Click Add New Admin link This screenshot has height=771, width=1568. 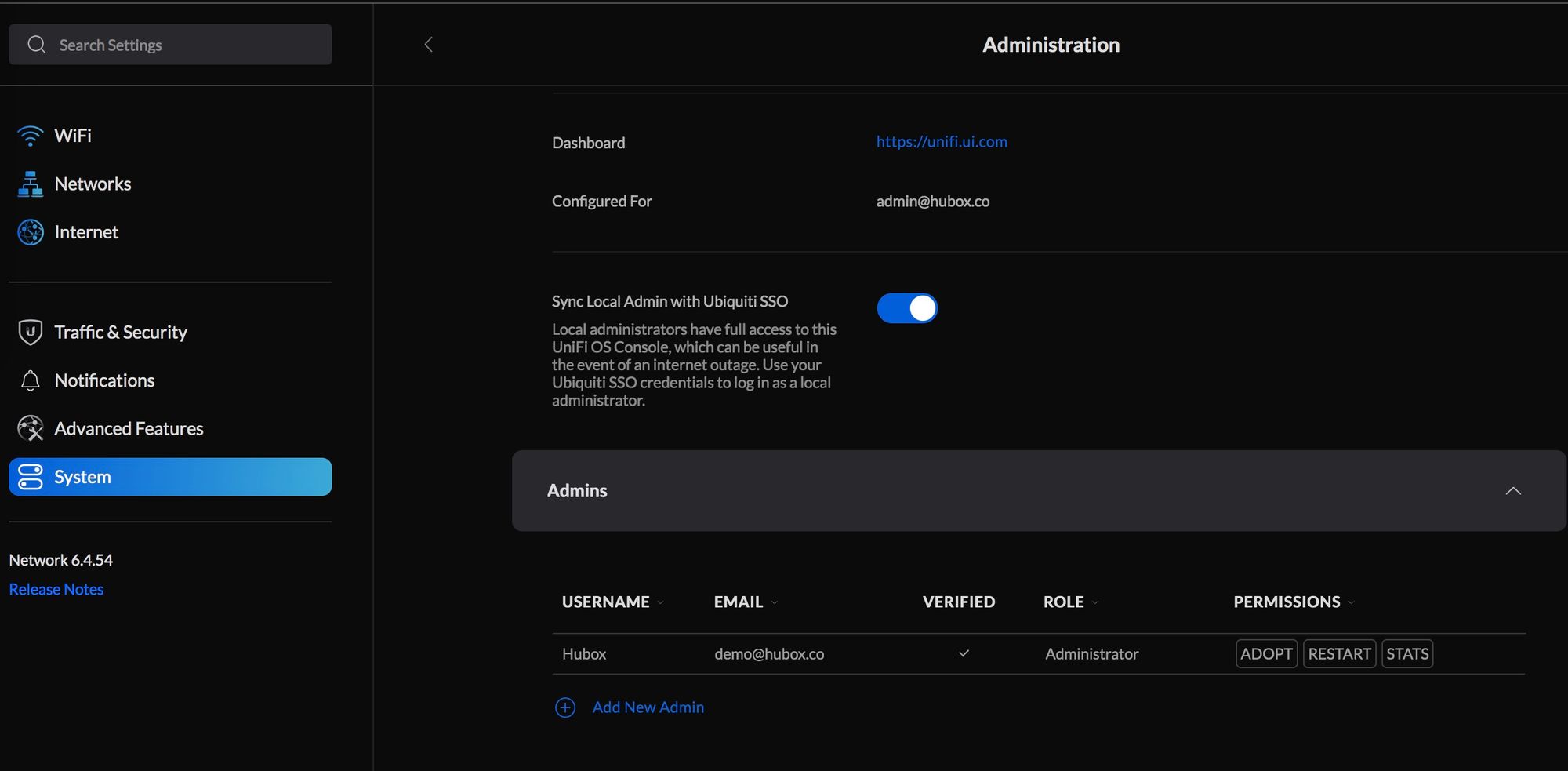(x=648, y=707)
